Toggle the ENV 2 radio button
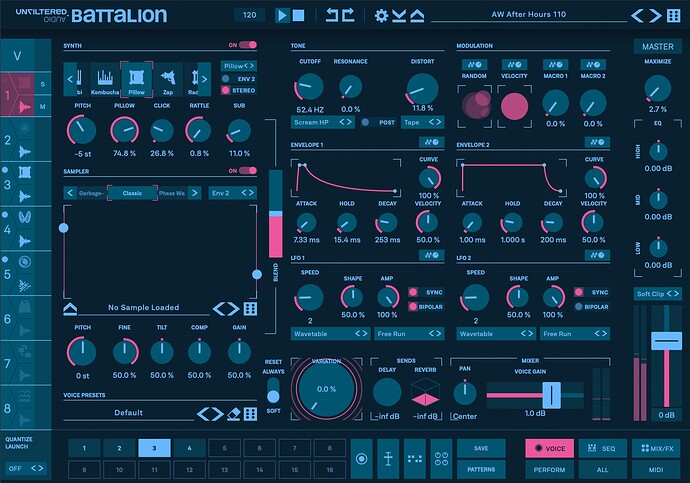This screenshot has width=690, height=483. (x=226, y=79)
